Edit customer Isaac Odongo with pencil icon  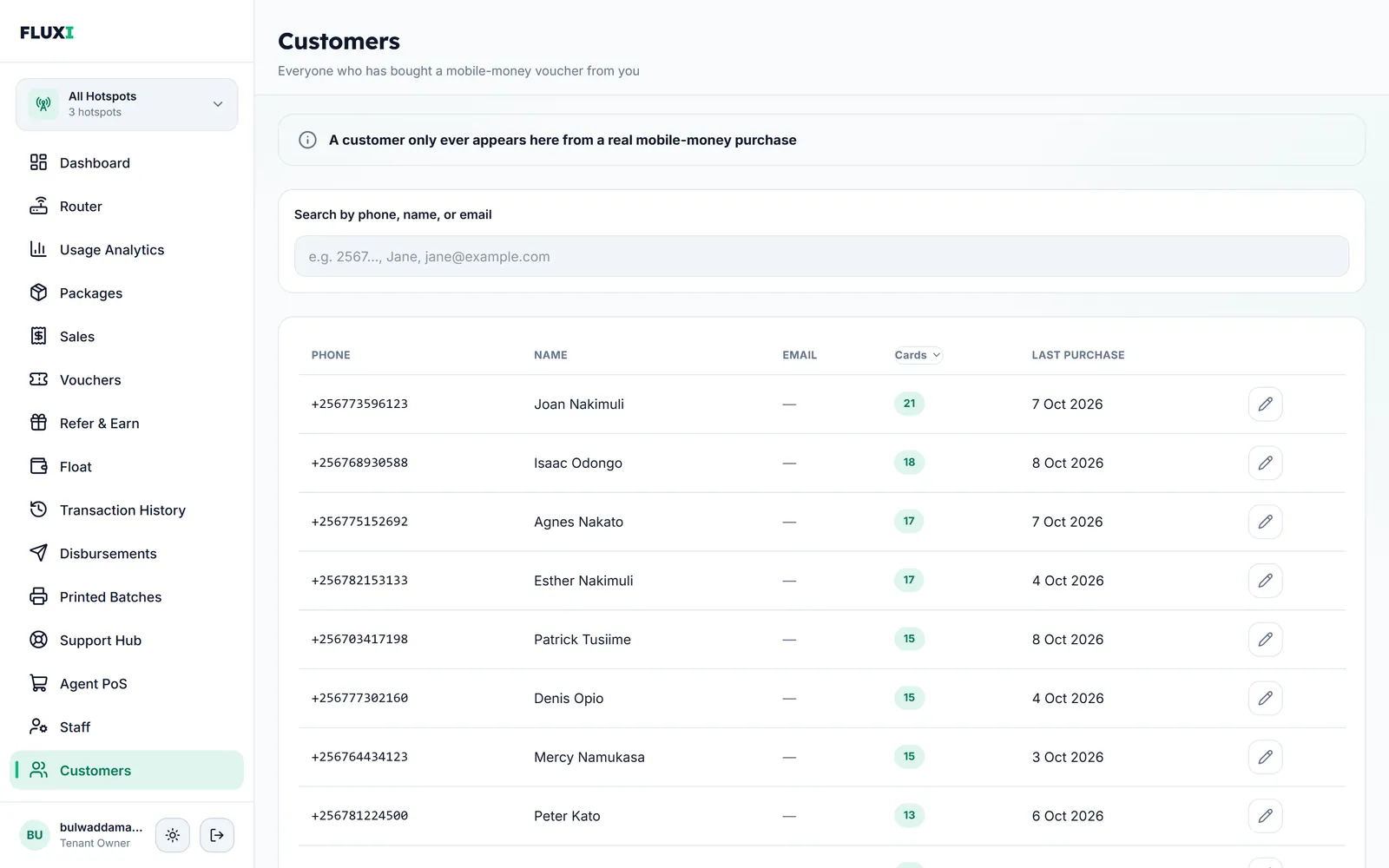click(1265, 463)
